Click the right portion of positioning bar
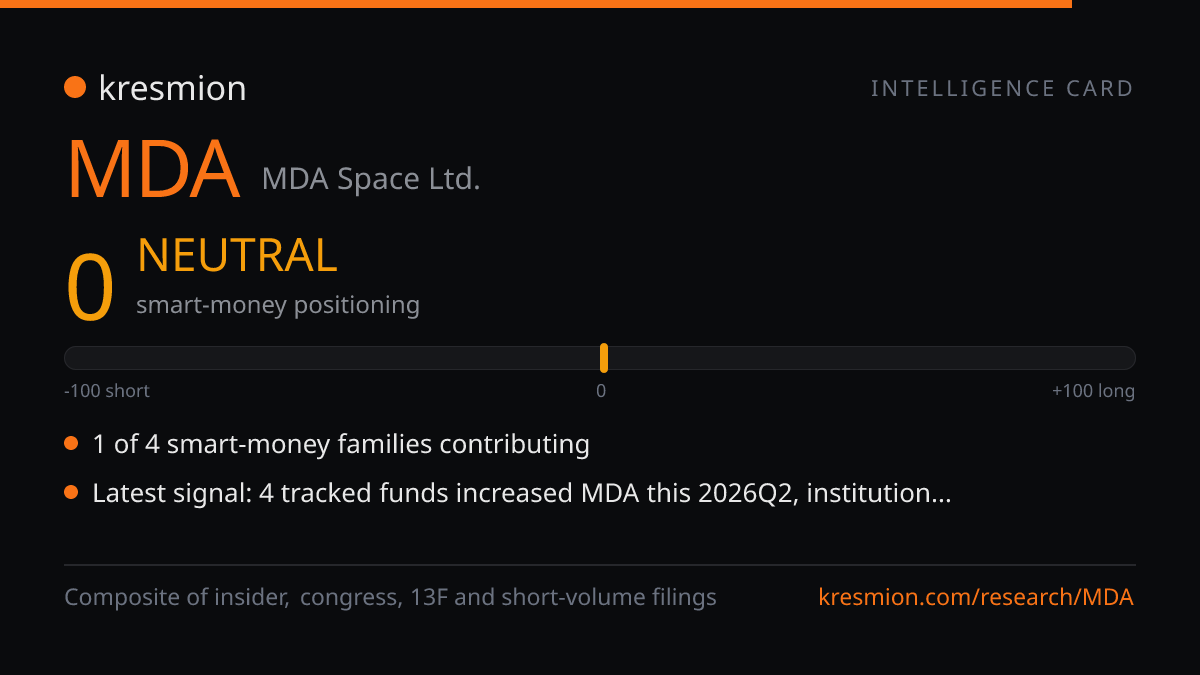This screenshot has width=1200, height=675. point(872,358)
